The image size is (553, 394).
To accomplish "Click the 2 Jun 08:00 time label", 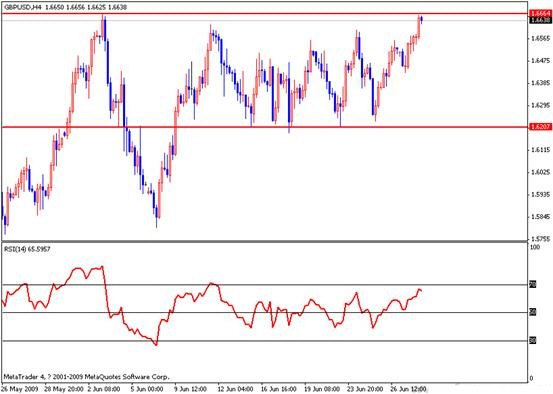I will click(104, 389).
